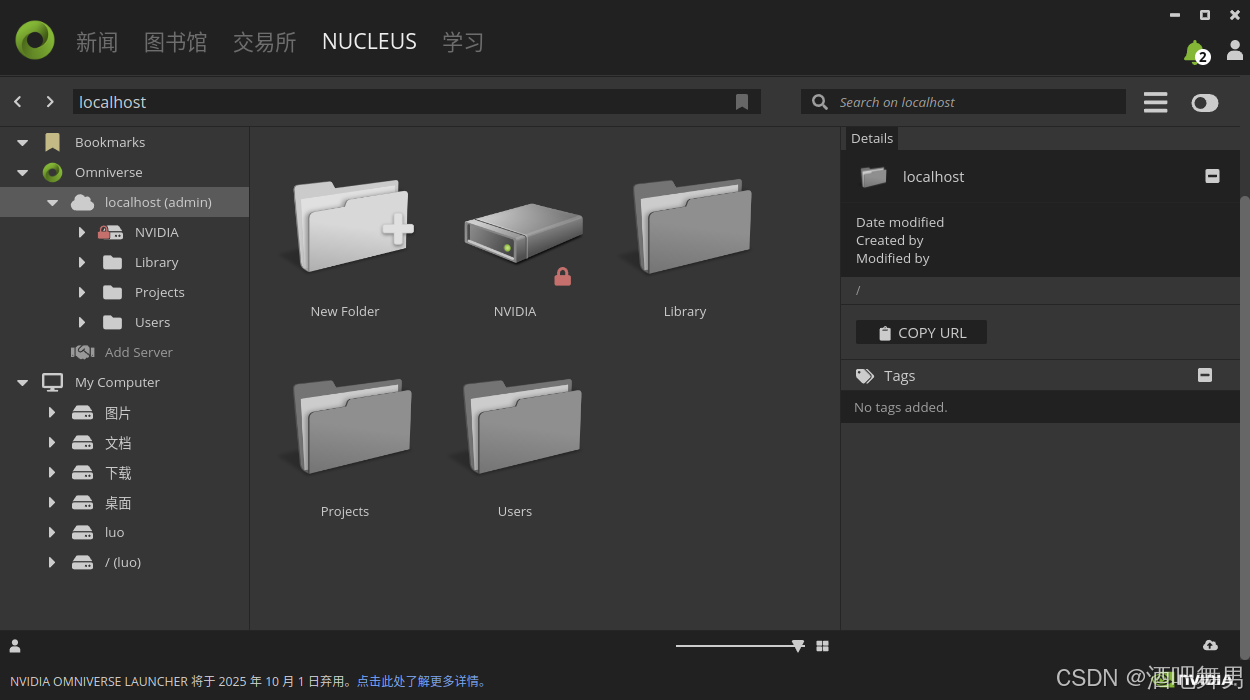Expand the Users tree node
Image resolution: width=1250 pixels, height=700 pixels.
[82, 322]
